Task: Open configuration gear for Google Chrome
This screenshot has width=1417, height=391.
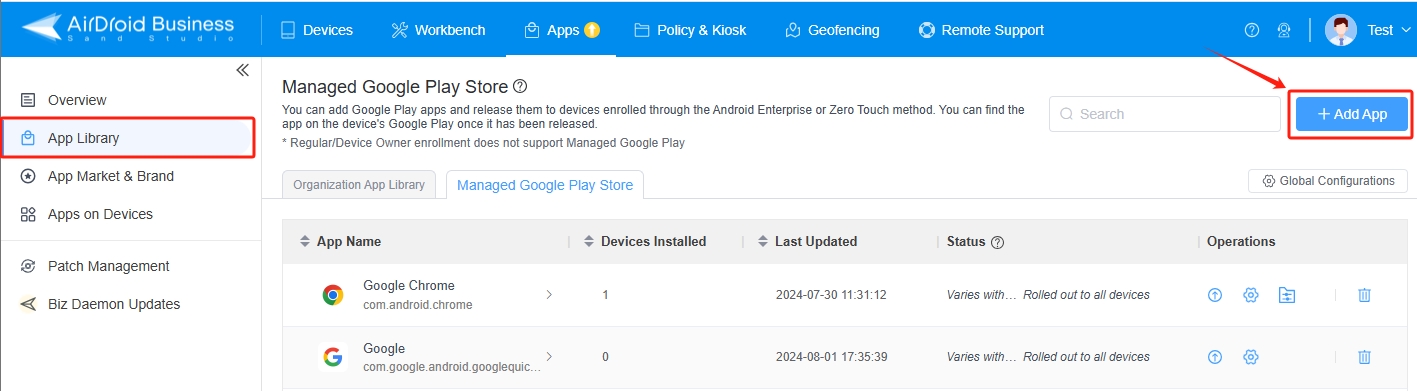Action: pos(1250,295)
